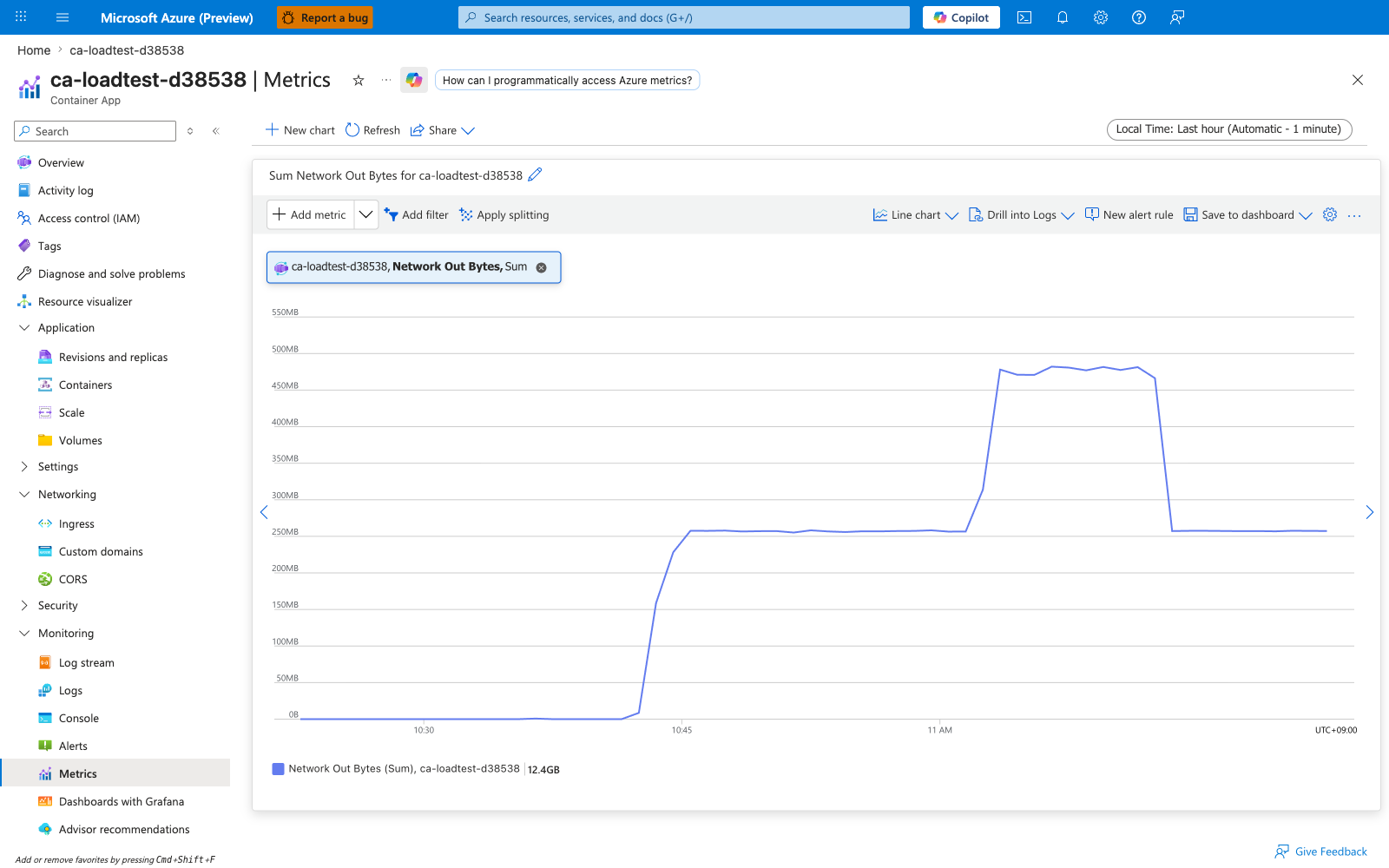1389x868 pixels.
Task: Click New alert rule
Action: click(x=1129, y=215)
